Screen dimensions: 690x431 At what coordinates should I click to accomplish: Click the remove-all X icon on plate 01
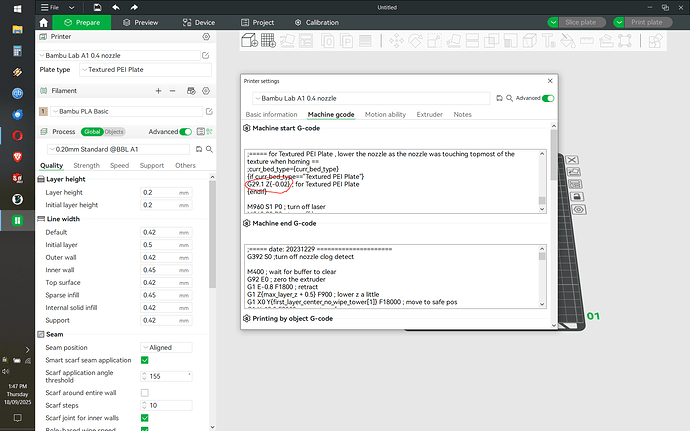[572, 160]
